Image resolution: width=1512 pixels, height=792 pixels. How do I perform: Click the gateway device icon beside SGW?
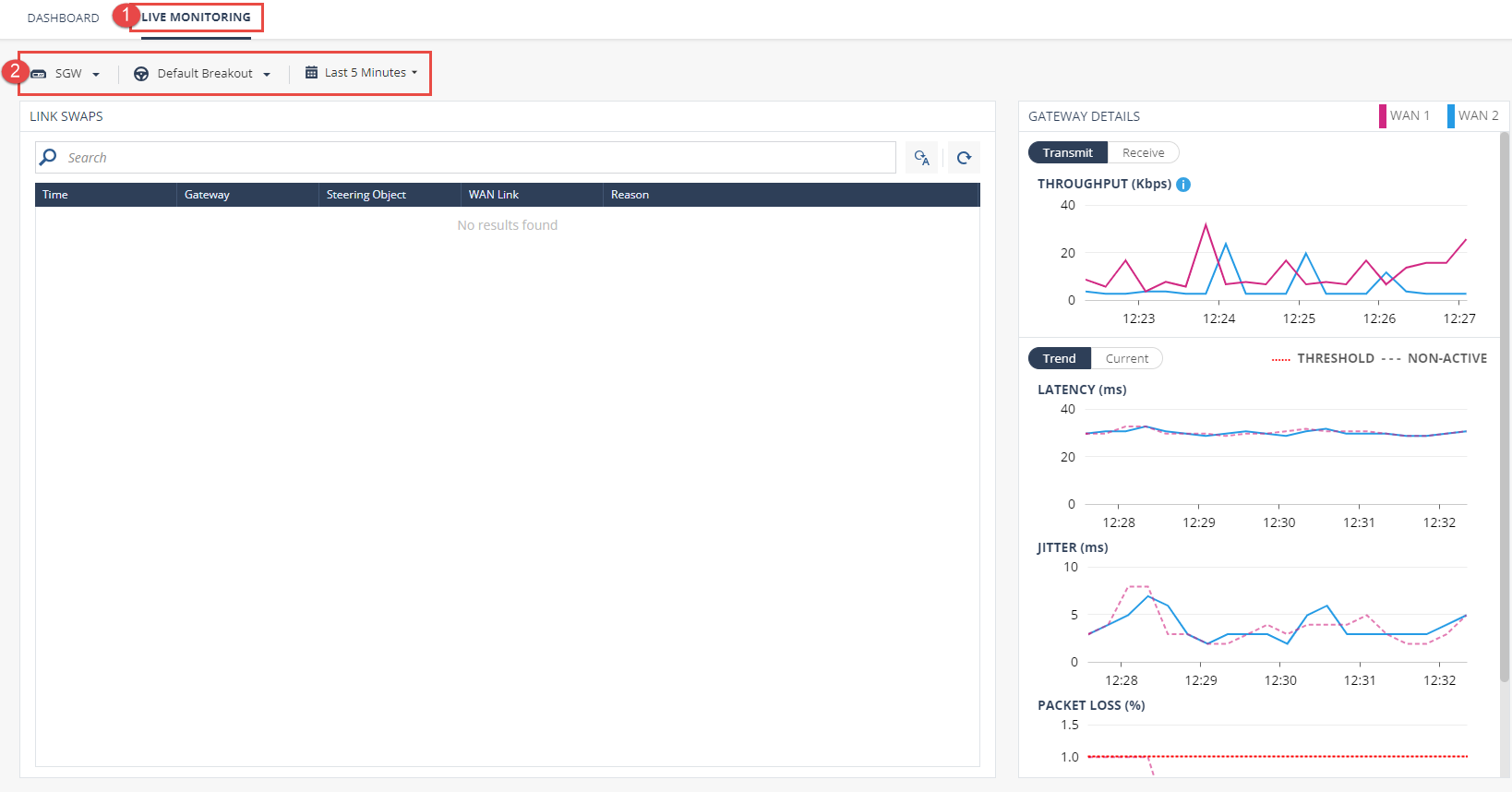tap(39, 74)
